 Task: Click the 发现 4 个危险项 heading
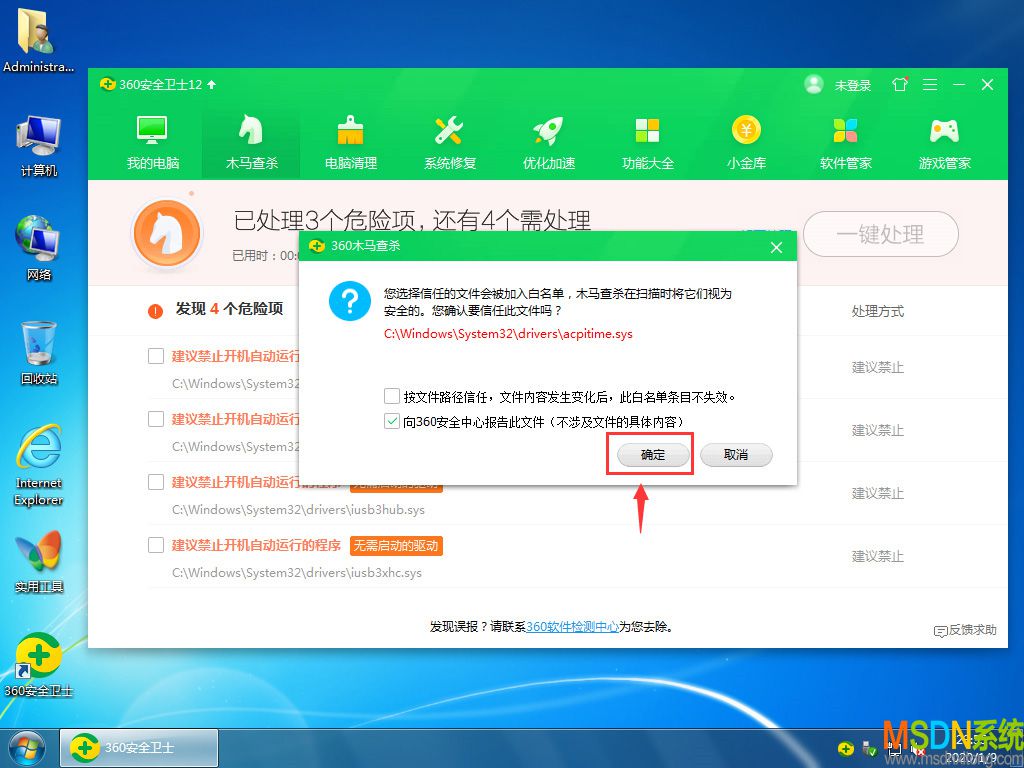pyautogui.click(x=229, y=309)
